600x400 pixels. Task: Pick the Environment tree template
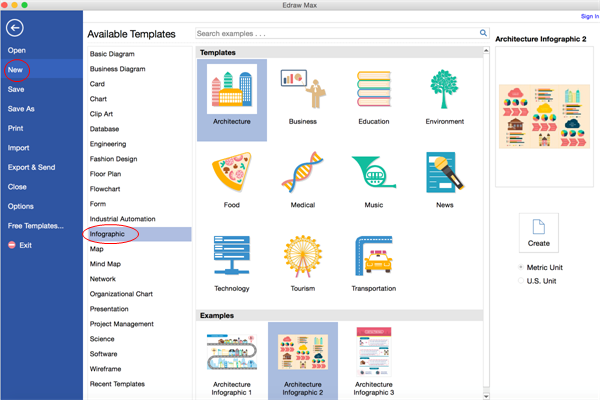[x=444, y=89]
